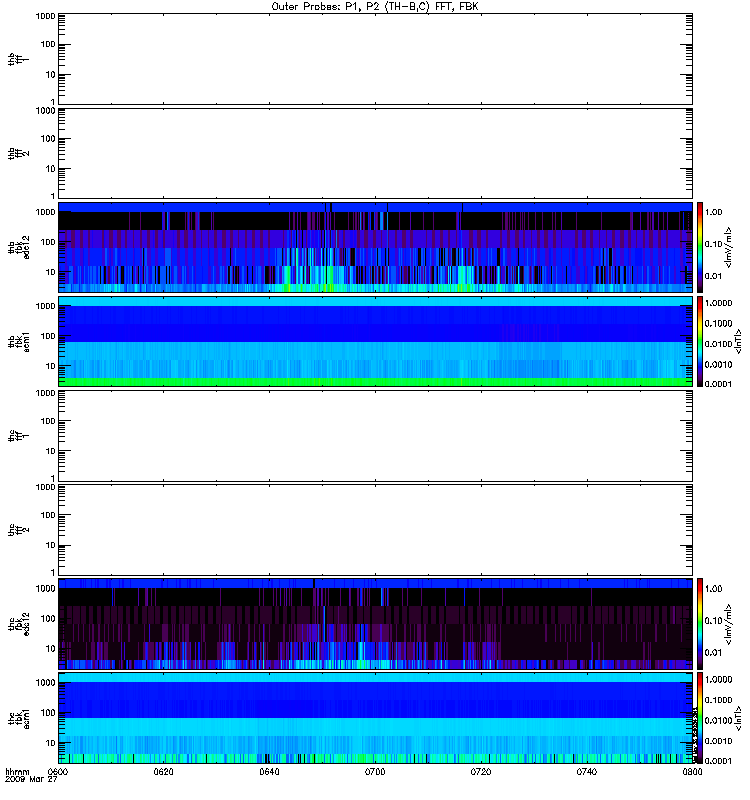Click the '1.0000' tick on thc scm1 color bar

[718, 680]
